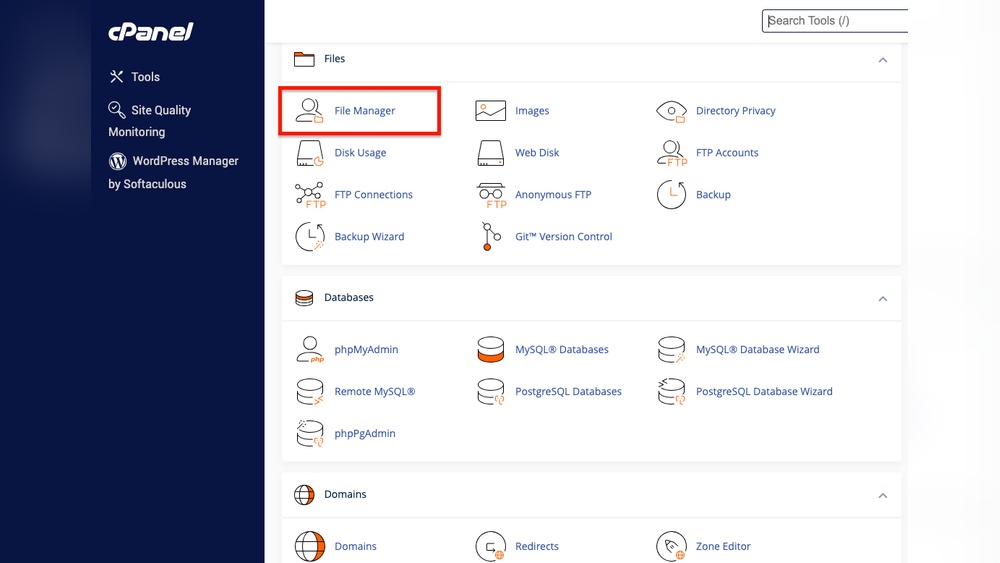
Task: Click the cPanel logo
Action: [151, 32]
